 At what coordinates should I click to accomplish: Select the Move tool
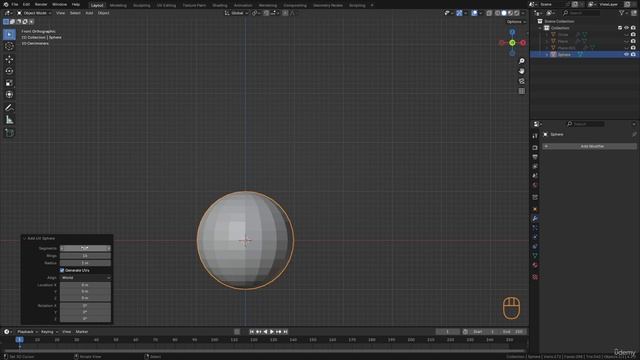[9, 59]
